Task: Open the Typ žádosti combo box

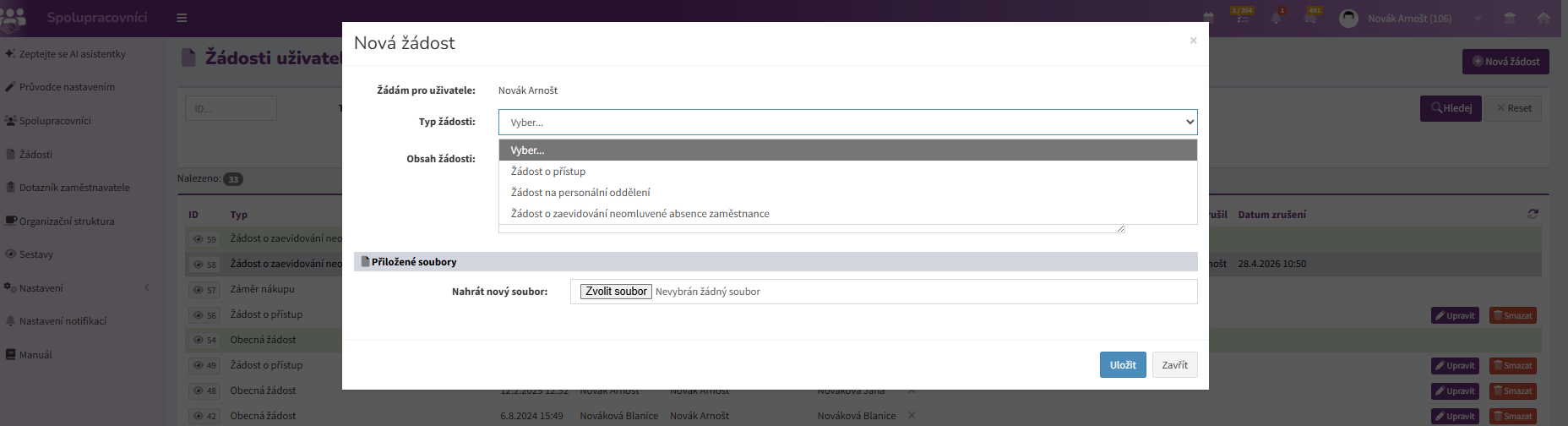Action: coord(847,122)
